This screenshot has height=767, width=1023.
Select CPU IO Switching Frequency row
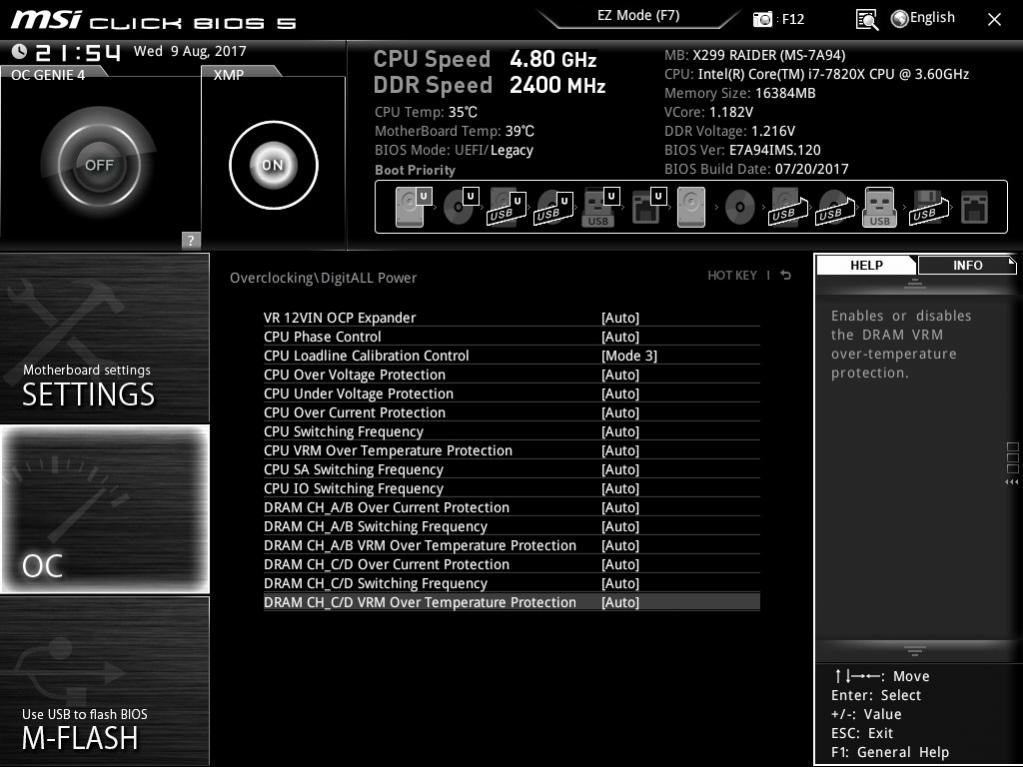tap(512, 489)
